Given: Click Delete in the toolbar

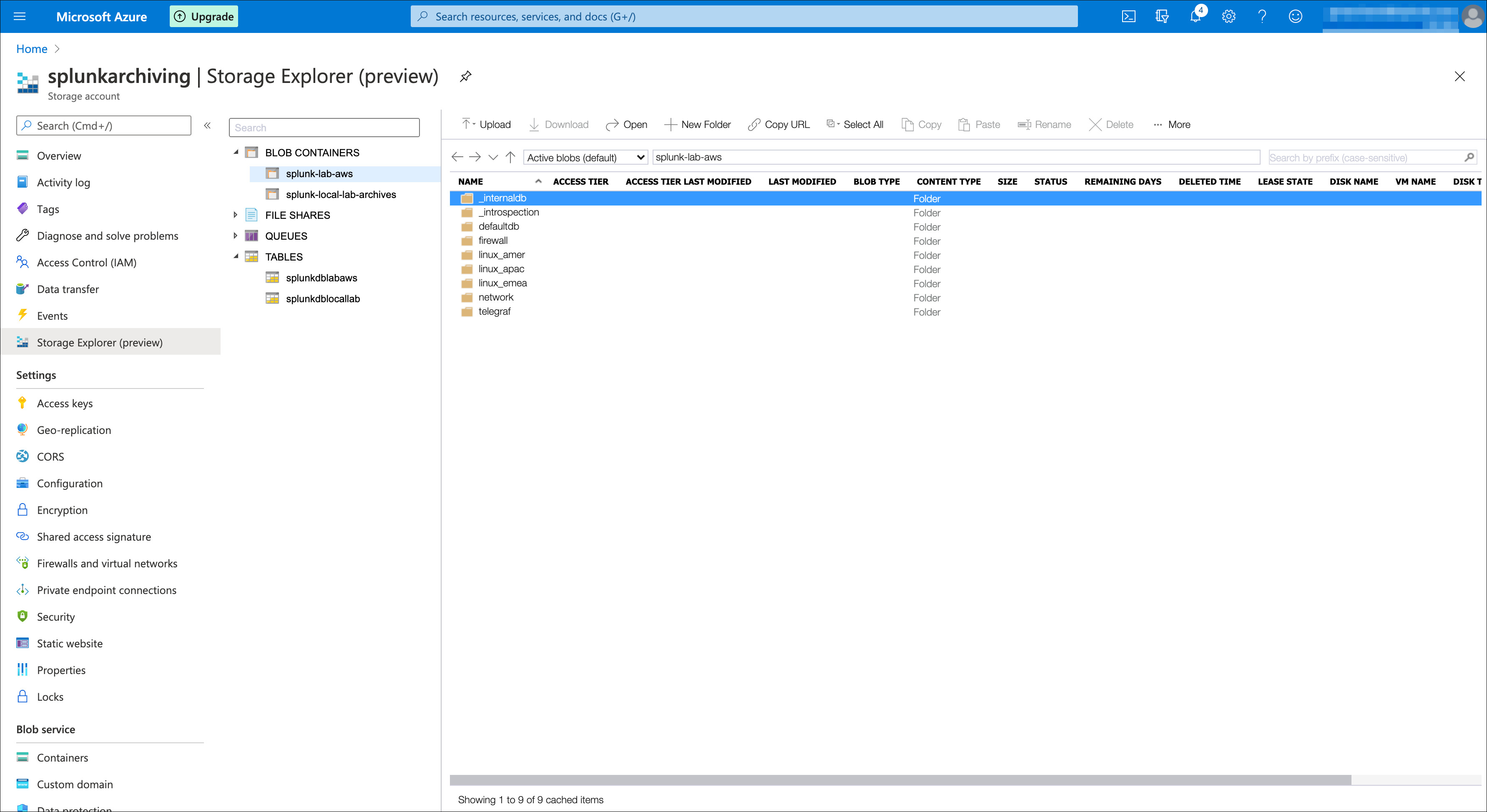Looking at the screenshot, I should 1111,124.
